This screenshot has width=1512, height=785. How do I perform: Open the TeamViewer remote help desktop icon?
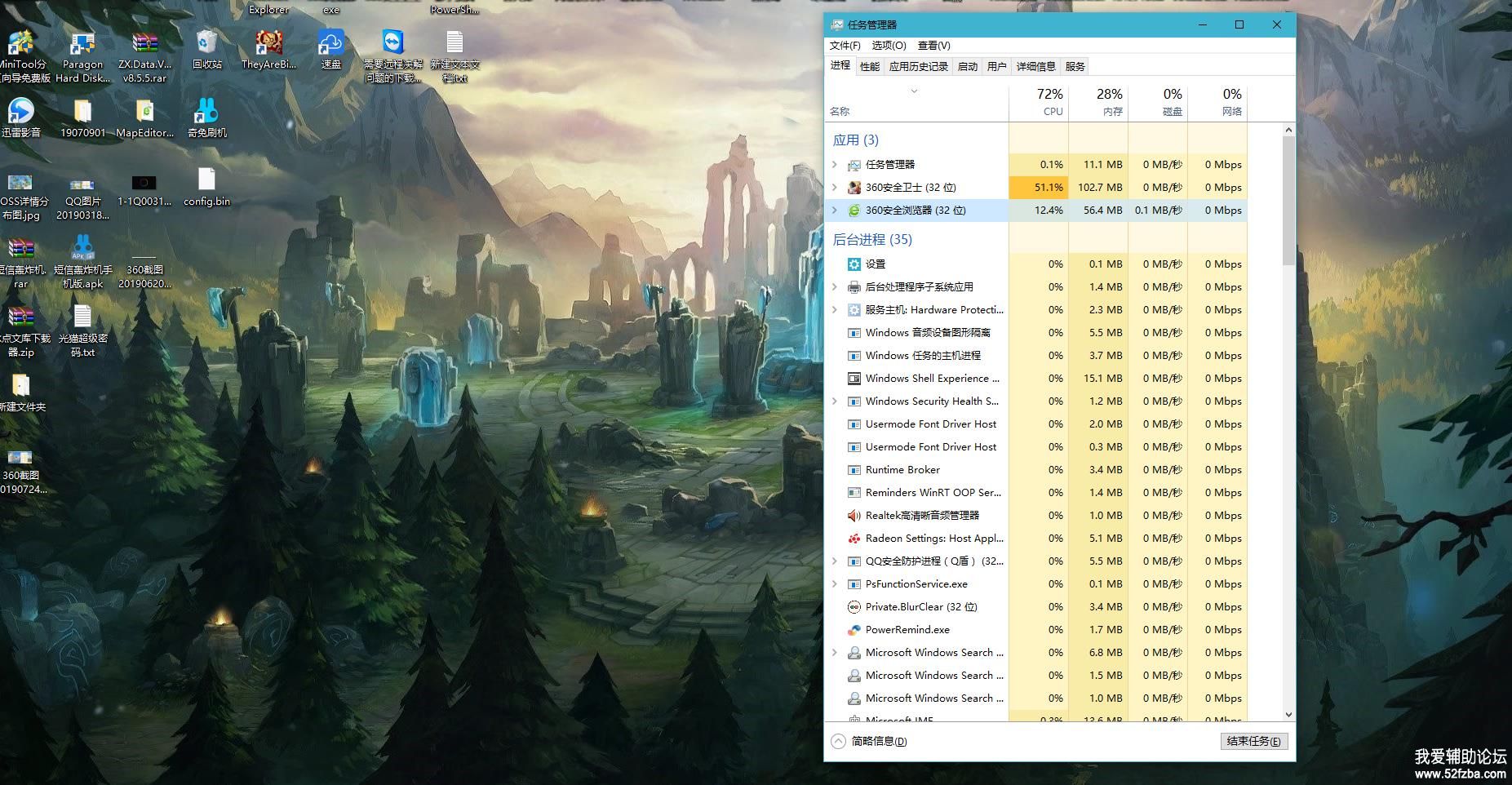393,56
